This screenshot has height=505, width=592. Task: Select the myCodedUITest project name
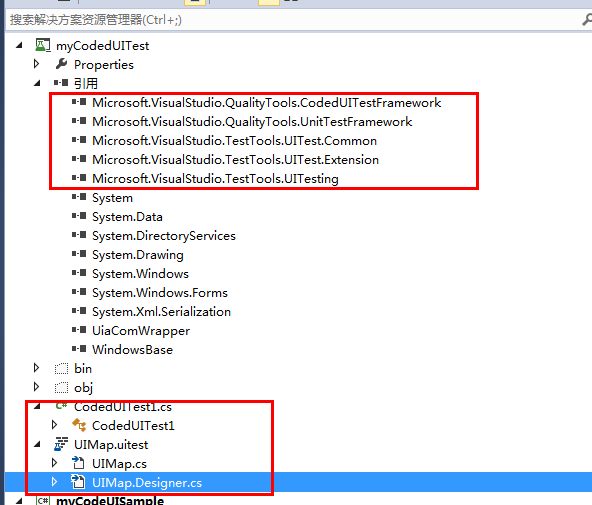pyautogui.click(x=102, y=46)
